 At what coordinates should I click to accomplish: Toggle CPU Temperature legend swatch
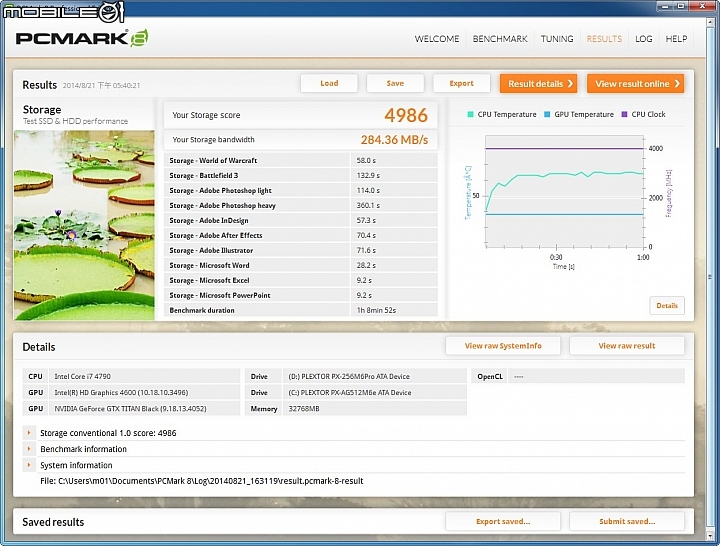pyautogui.click(x=470, y=114)
